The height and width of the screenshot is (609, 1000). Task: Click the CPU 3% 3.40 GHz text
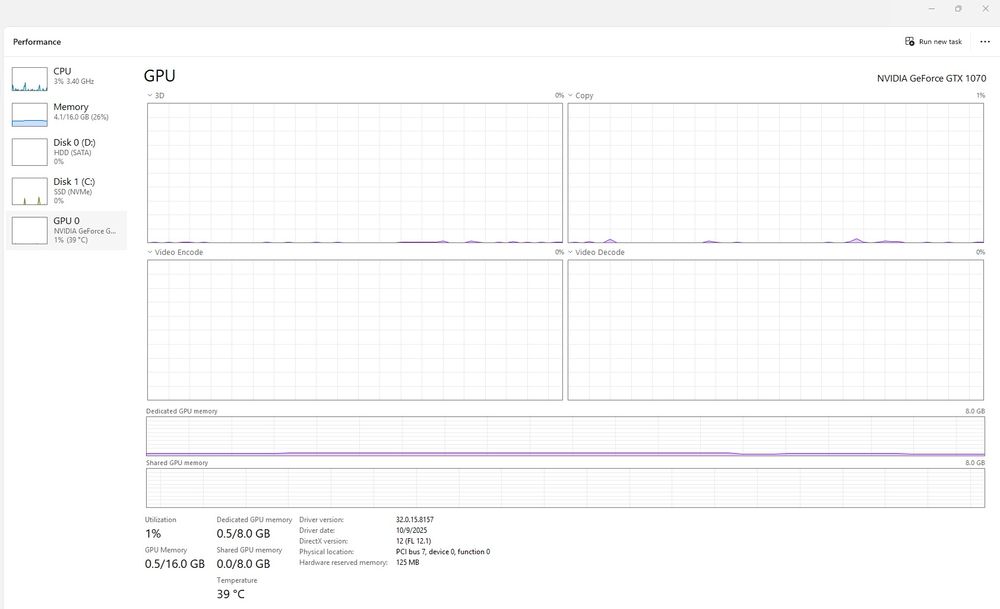tap(73, 82)
